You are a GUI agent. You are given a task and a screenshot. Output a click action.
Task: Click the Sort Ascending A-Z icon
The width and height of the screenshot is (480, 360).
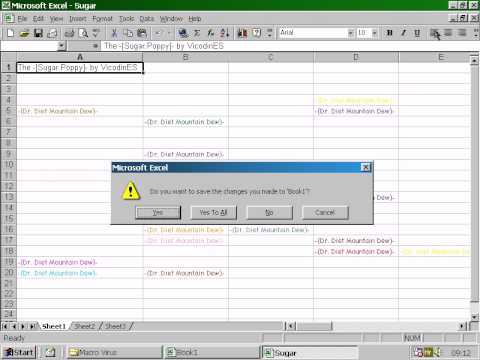(225, 33)
